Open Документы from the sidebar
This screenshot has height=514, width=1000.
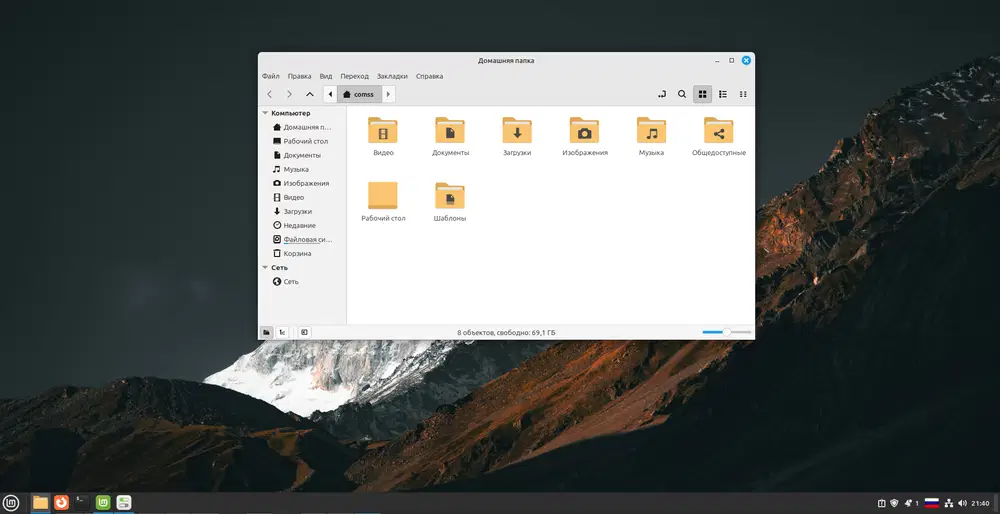tap(297, 156)
